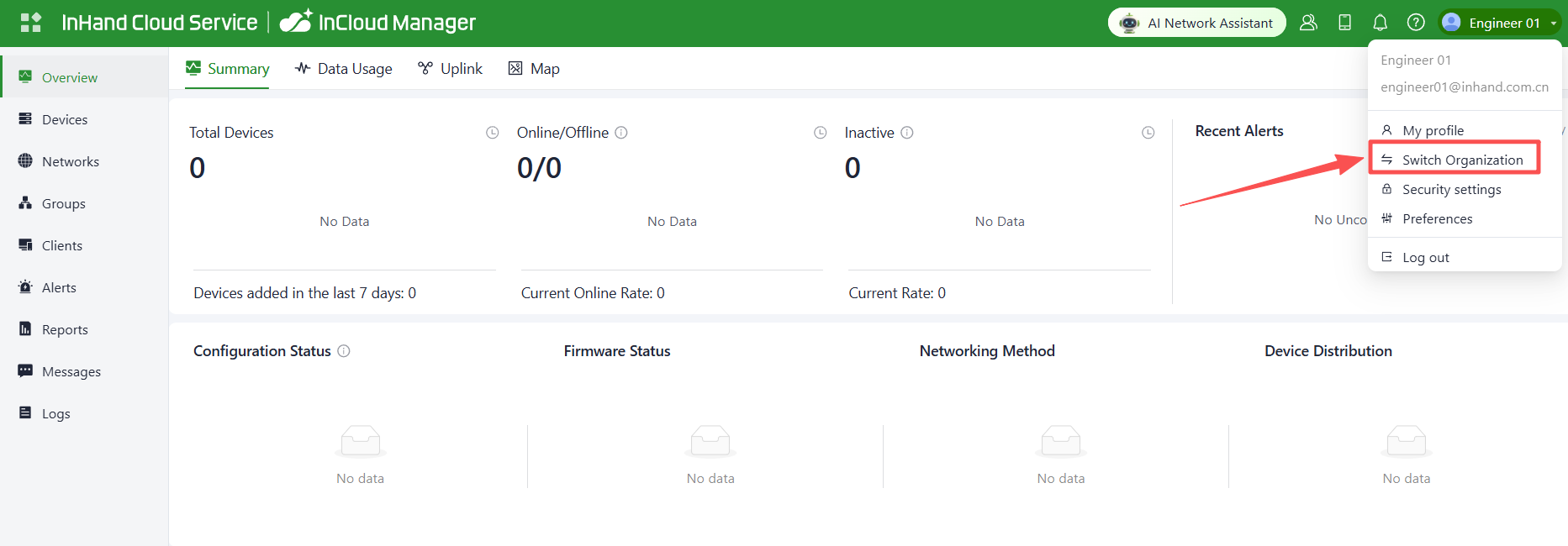Choose Preferences in the account menu
1568x546 pixels.
coord(1437,218)
